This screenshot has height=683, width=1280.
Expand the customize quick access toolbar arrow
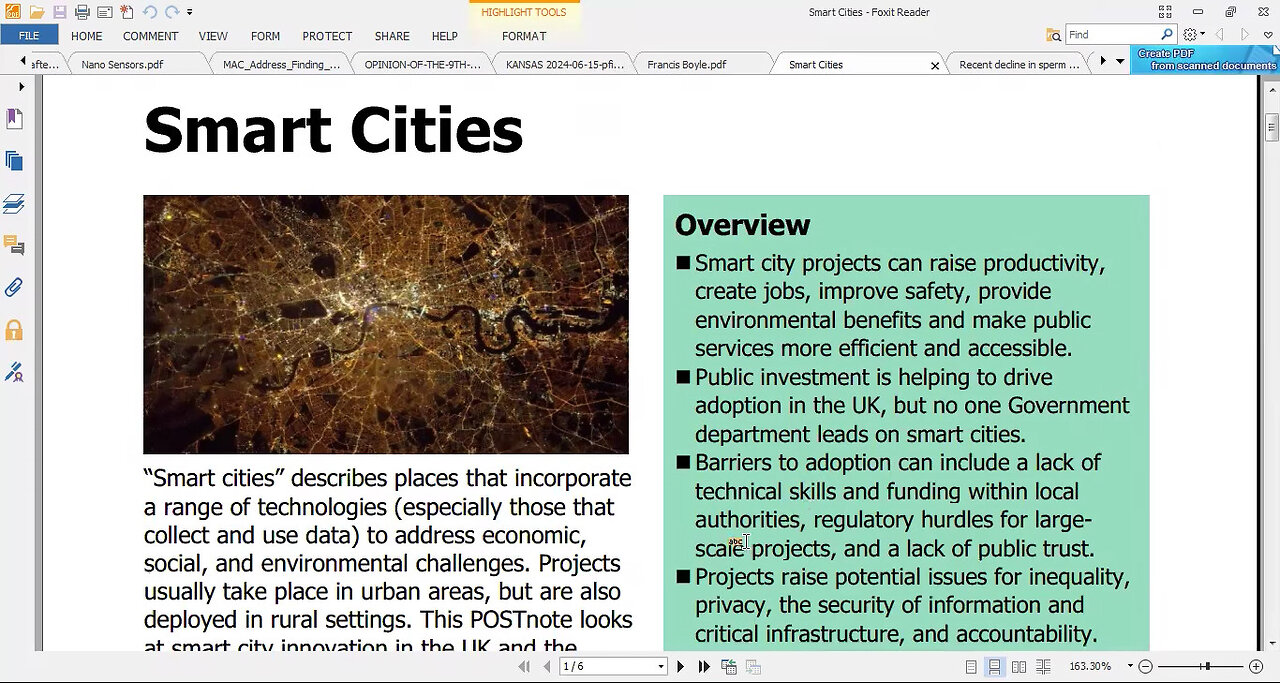point(190,12)
